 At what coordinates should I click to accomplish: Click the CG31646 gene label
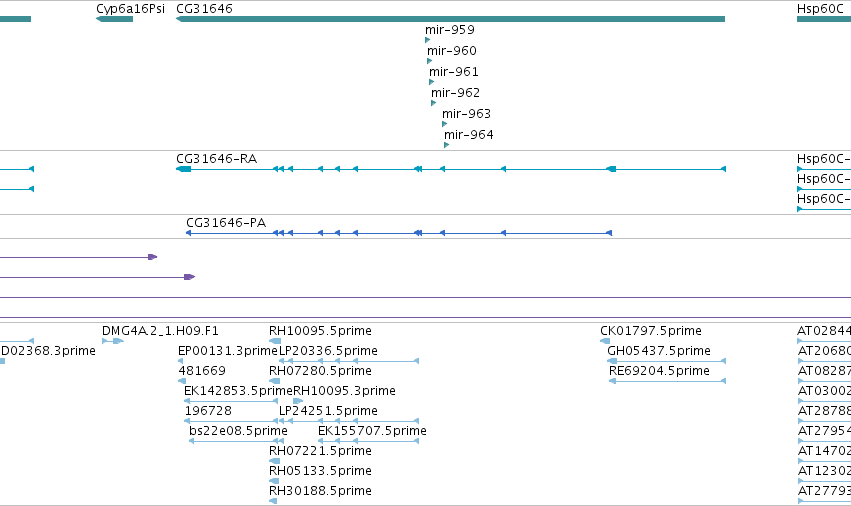[204, 9]
